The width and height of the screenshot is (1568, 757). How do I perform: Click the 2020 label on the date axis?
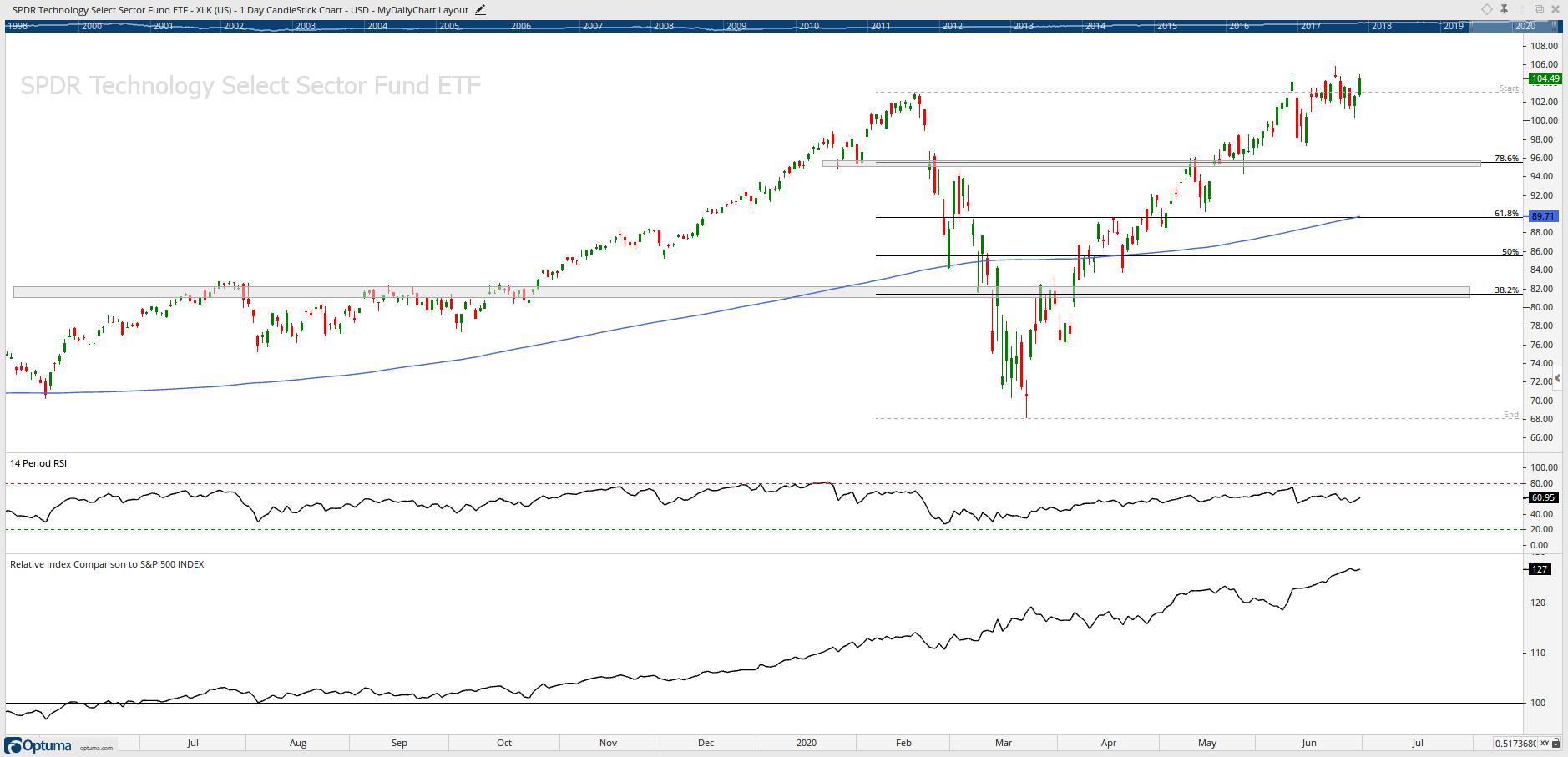[x=807, y=743]
